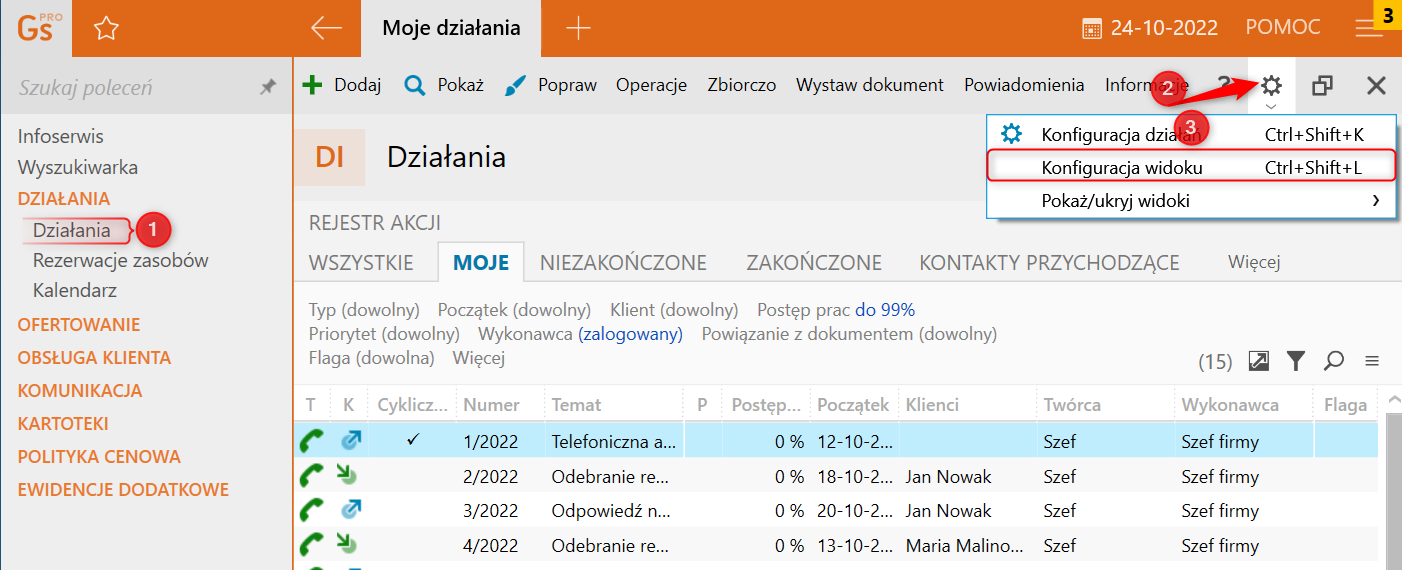
Task: Click the Wykonawca (zalogowany) filter link
Action: (630, 334)
